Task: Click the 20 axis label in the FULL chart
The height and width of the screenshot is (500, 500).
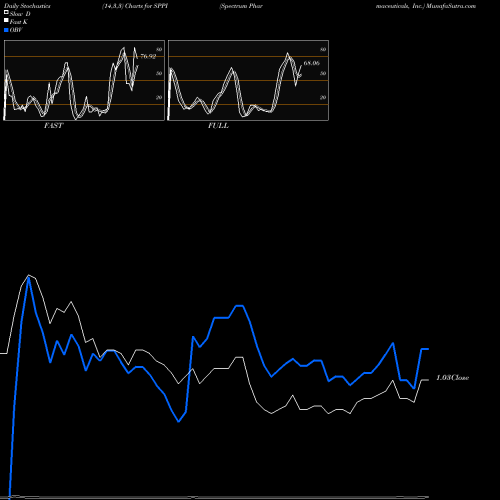Action: click(x=323, y=97)
